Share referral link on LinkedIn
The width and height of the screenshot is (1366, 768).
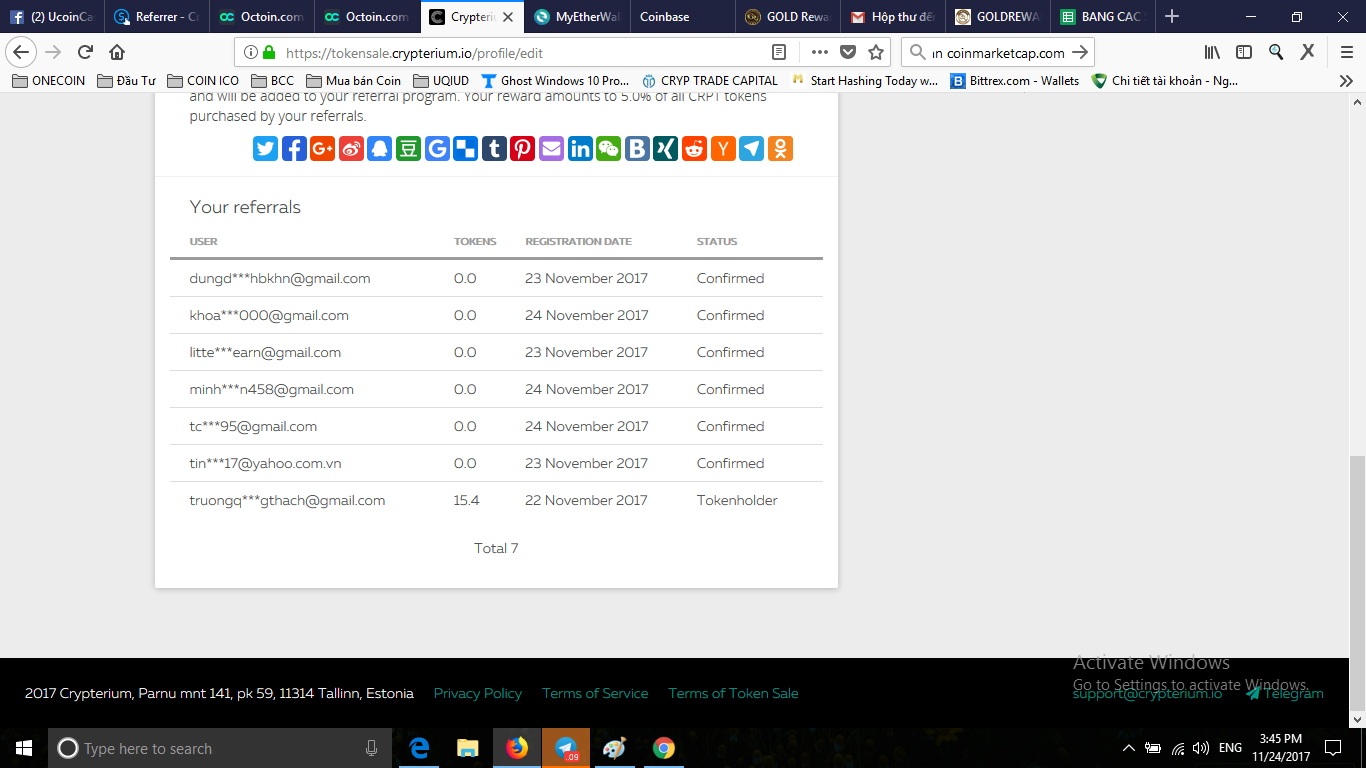[x=580, y=149]
